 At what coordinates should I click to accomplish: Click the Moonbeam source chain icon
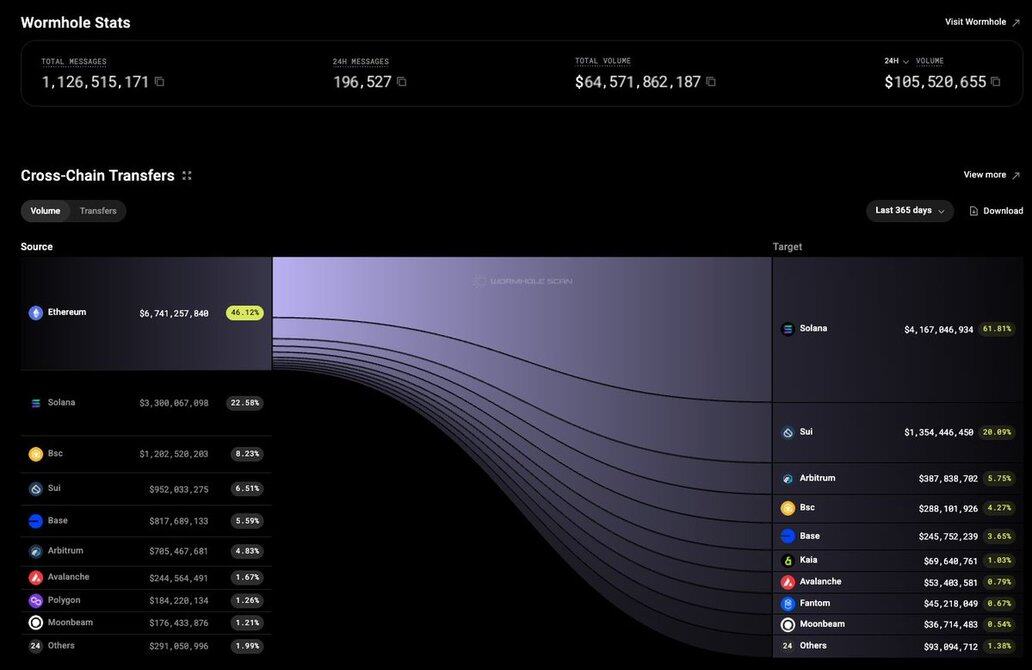tap(36, 623)
